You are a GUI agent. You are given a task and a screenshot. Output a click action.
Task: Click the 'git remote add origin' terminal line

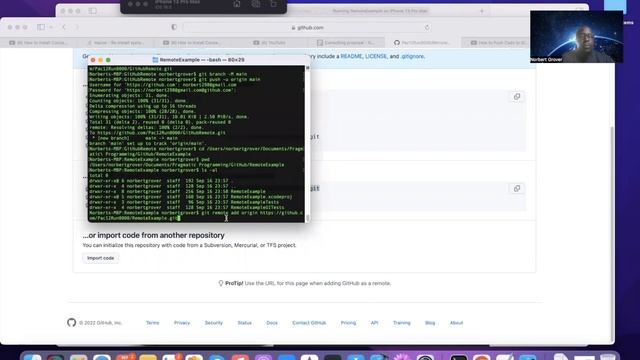click(196, 216)
